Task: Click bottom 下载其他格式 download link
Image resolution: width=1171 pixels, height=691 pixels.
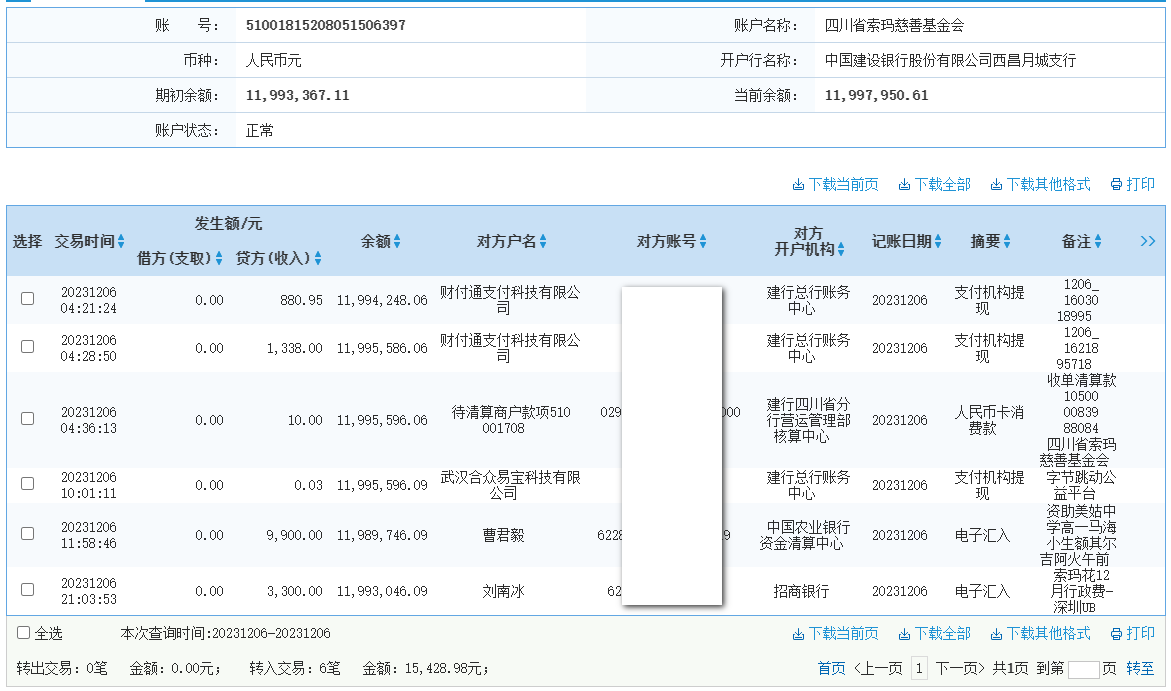Action: 1040,633
